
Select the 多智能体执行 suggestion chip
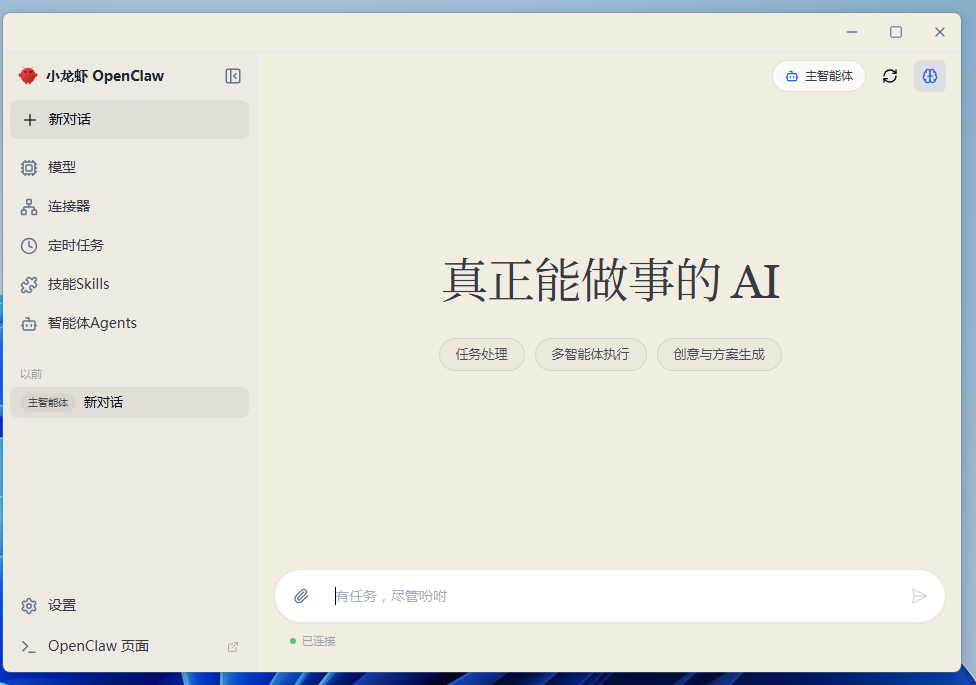point(590,354)
